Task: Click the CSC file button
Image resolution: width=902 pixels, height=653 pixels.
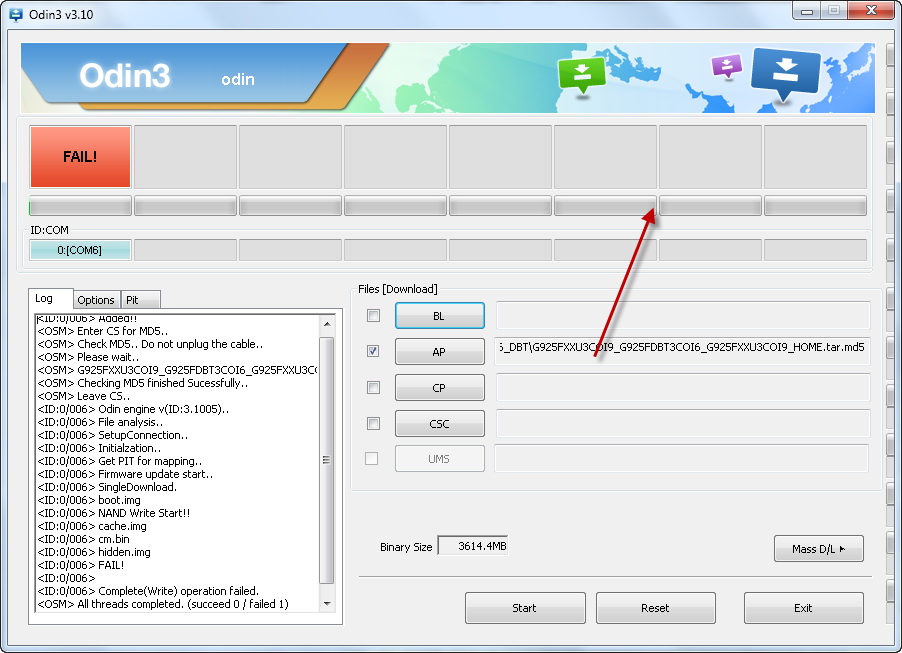Action: coord(439,423)
